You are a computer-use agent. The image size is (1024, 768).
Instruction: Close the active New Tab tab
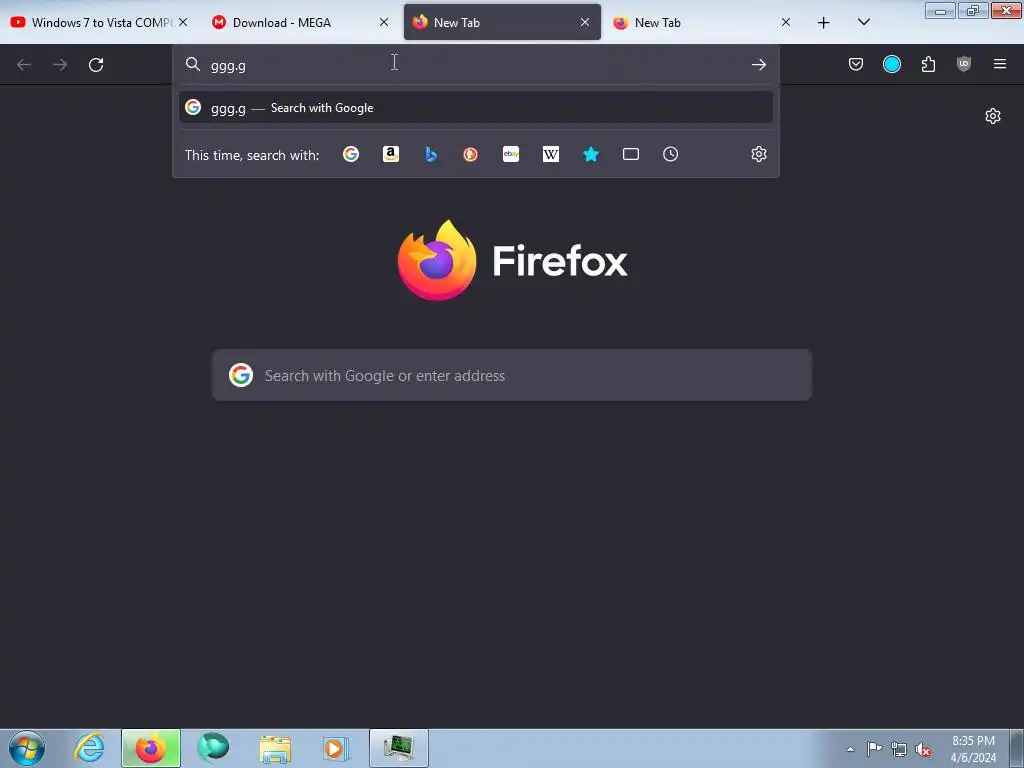(x=585, y=22)
